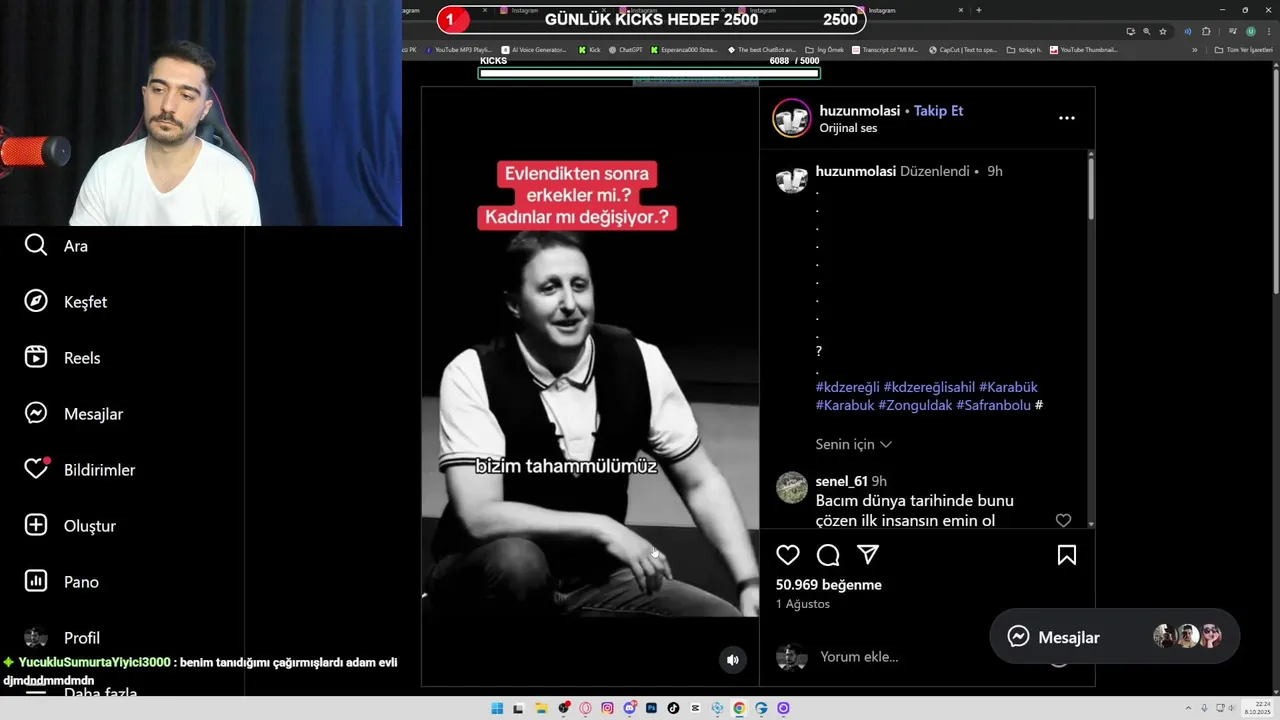Open CapCut in the taskbar
1280x720 pixels.
695,708
